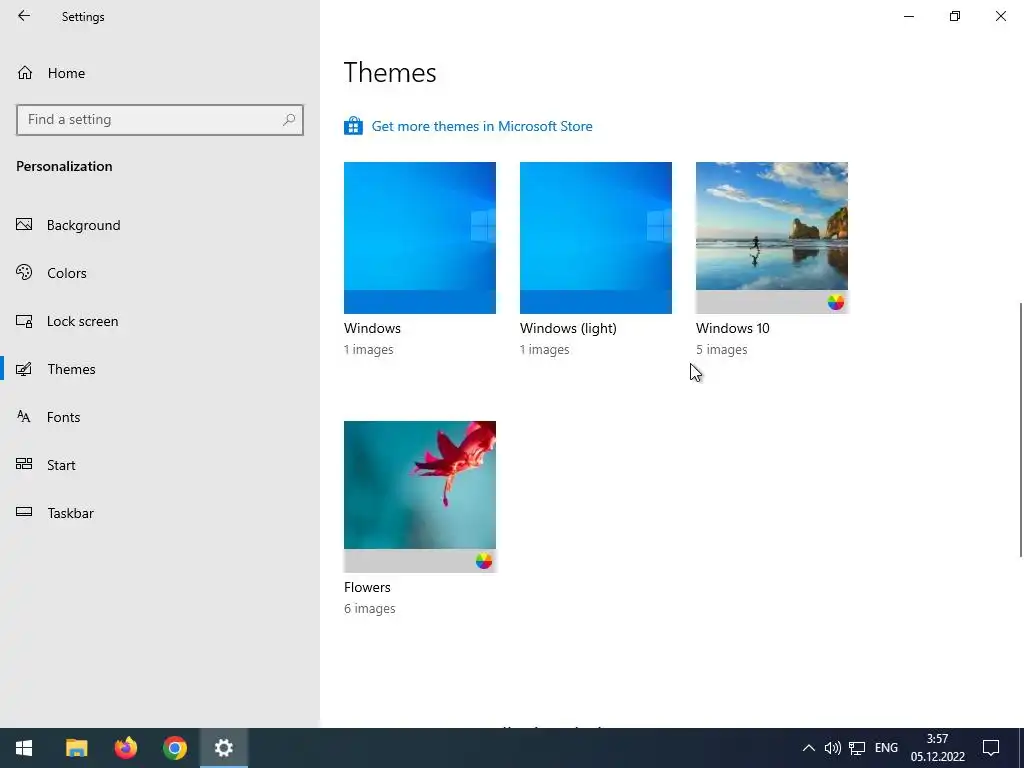Open clock showing 3:57
Viewport: 1024px width, 768px height.
pyautogui.click(x=937, y=748)
